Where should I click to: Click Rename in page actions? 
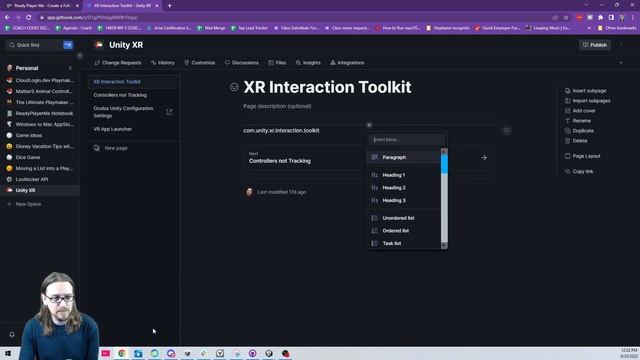point(578,121)
